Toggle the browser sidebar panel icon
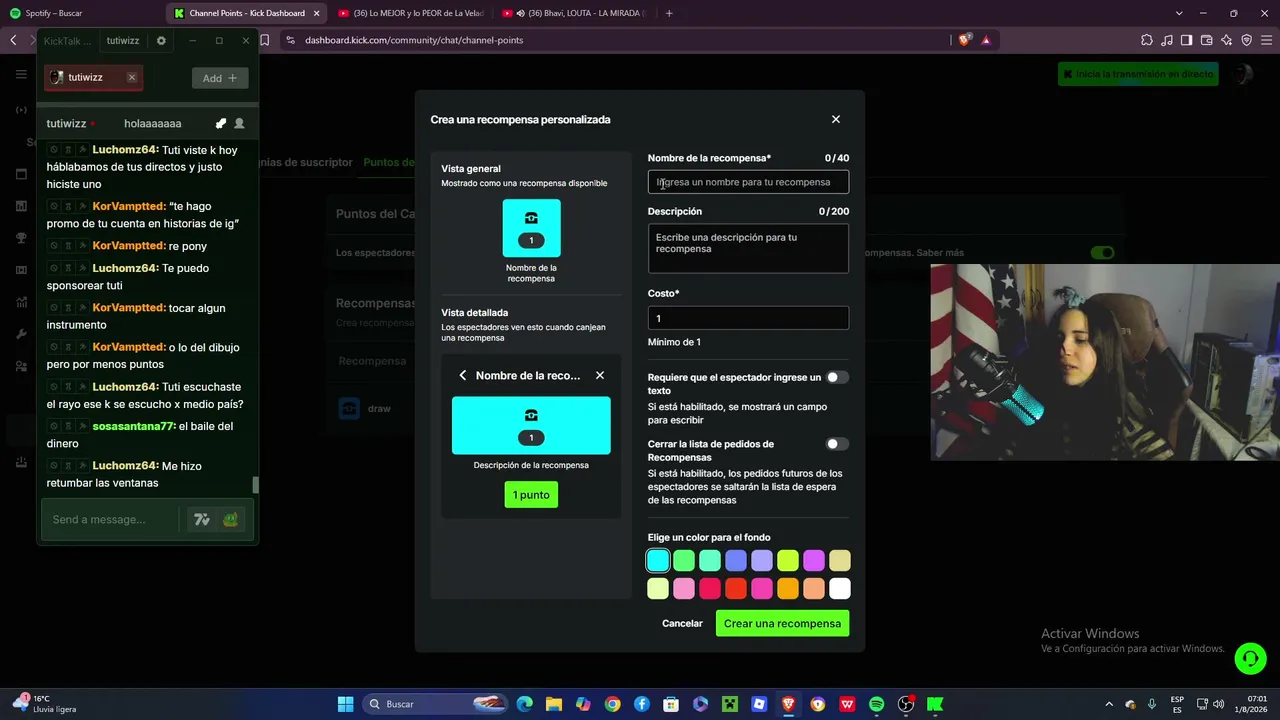This screenshot has height=720, width=1280. 1186,40
